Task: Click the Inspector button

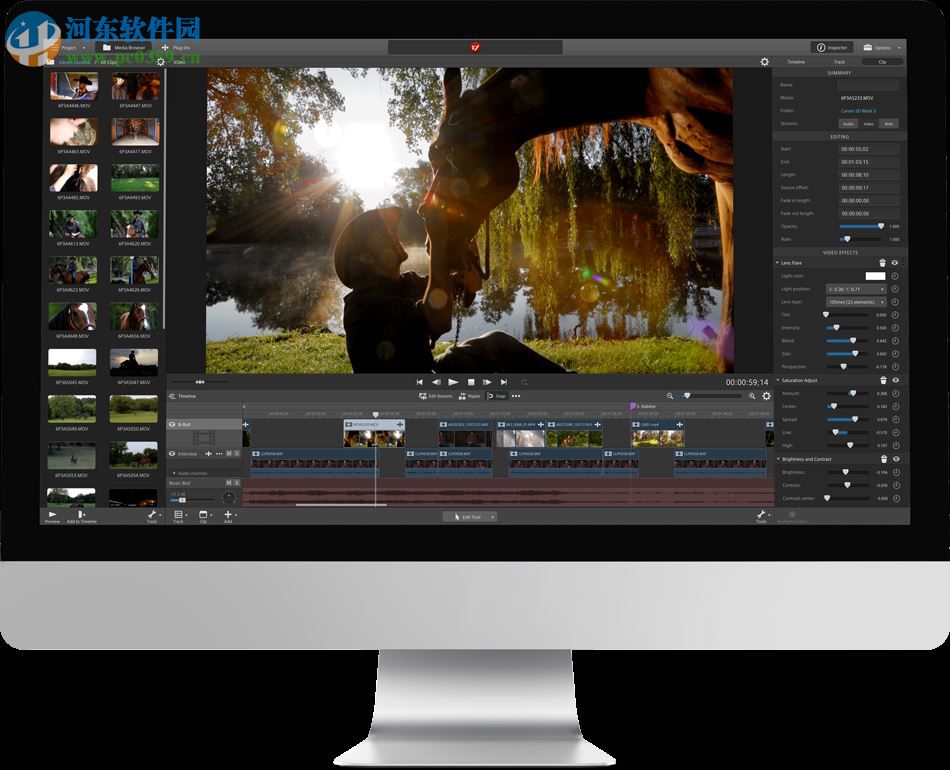Action: tap(833, 47)
